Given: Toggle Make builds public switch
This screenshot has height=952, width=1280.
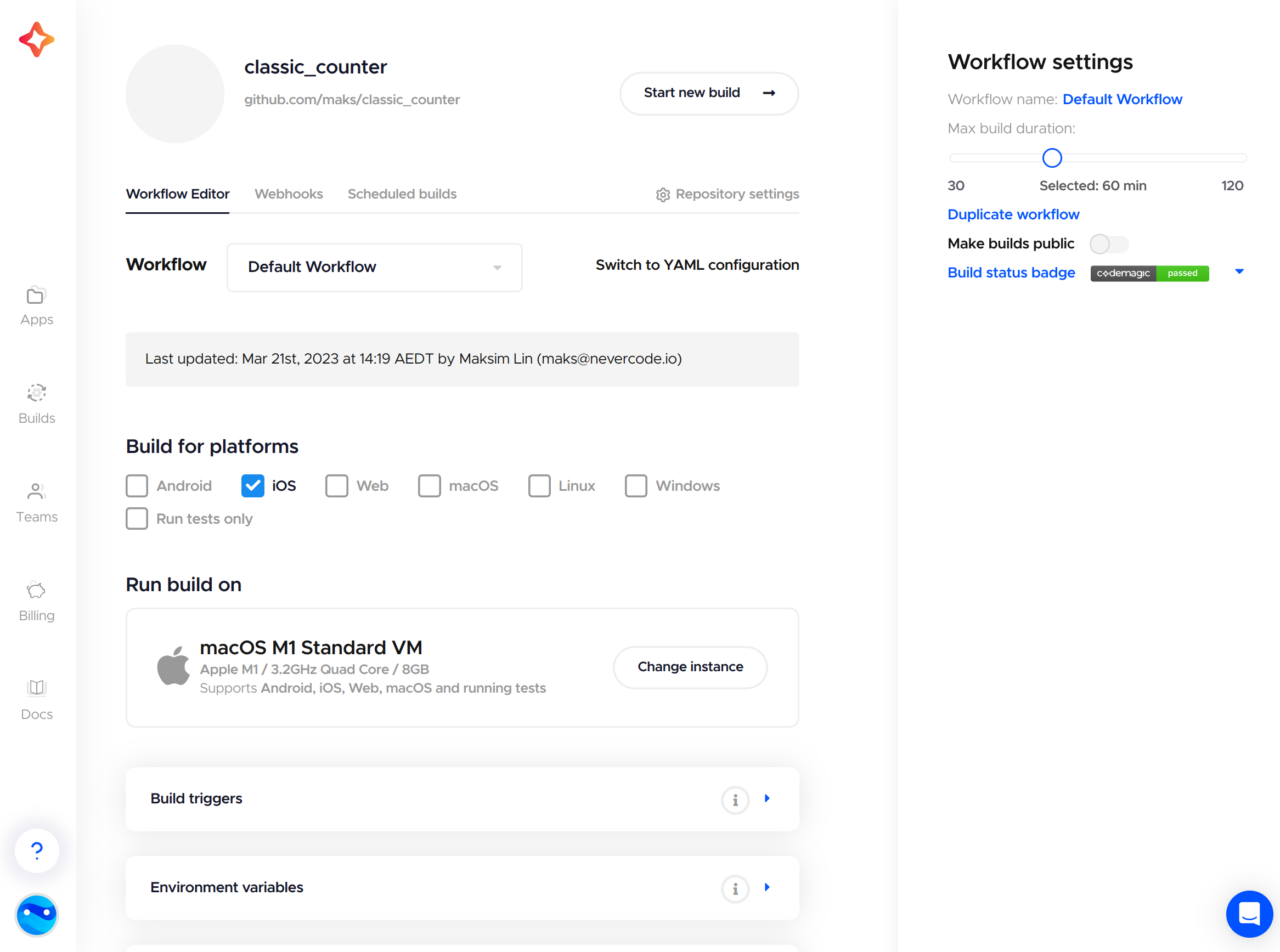Looking at the screenshot, I should [1108, 244].
